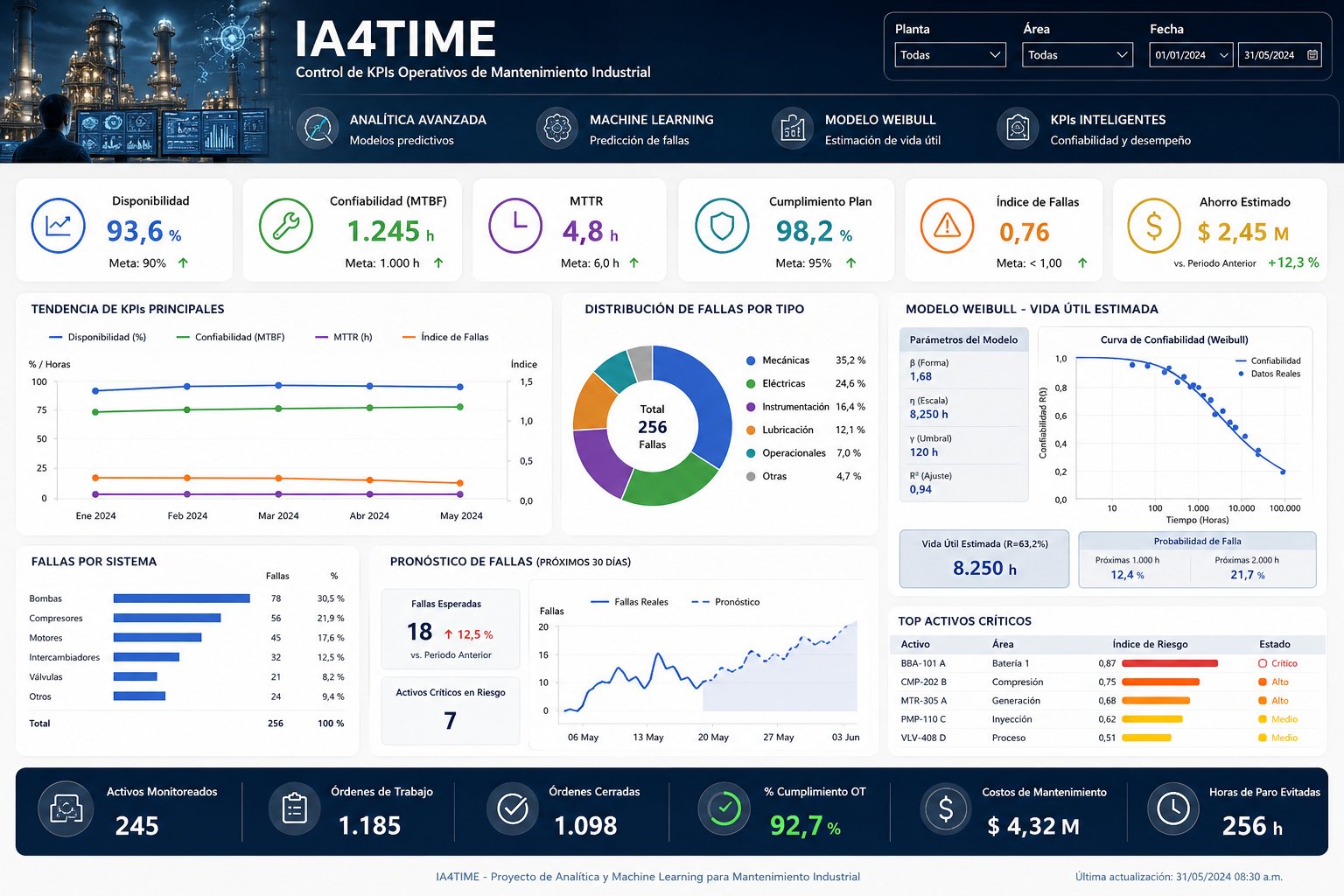Toggle Disponibilidad (%) legend series
This screenshot has height=896, width=1344.
coord(97,337)
